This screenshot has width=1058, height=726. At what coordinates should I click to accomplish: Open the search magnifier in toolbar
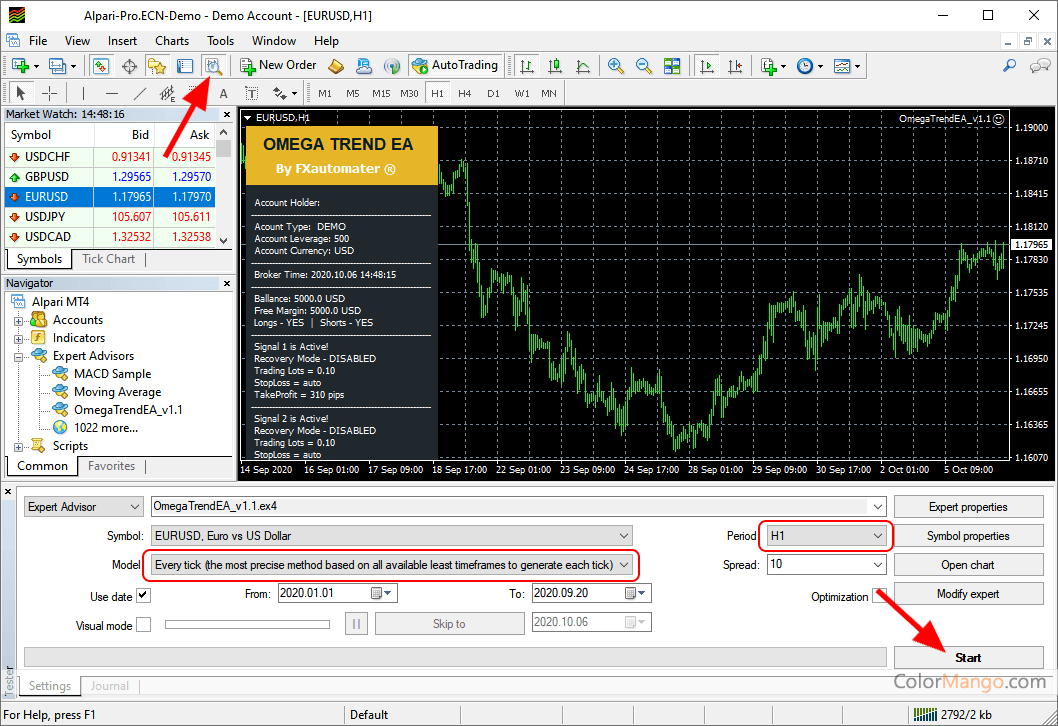tap(1009, 65)
